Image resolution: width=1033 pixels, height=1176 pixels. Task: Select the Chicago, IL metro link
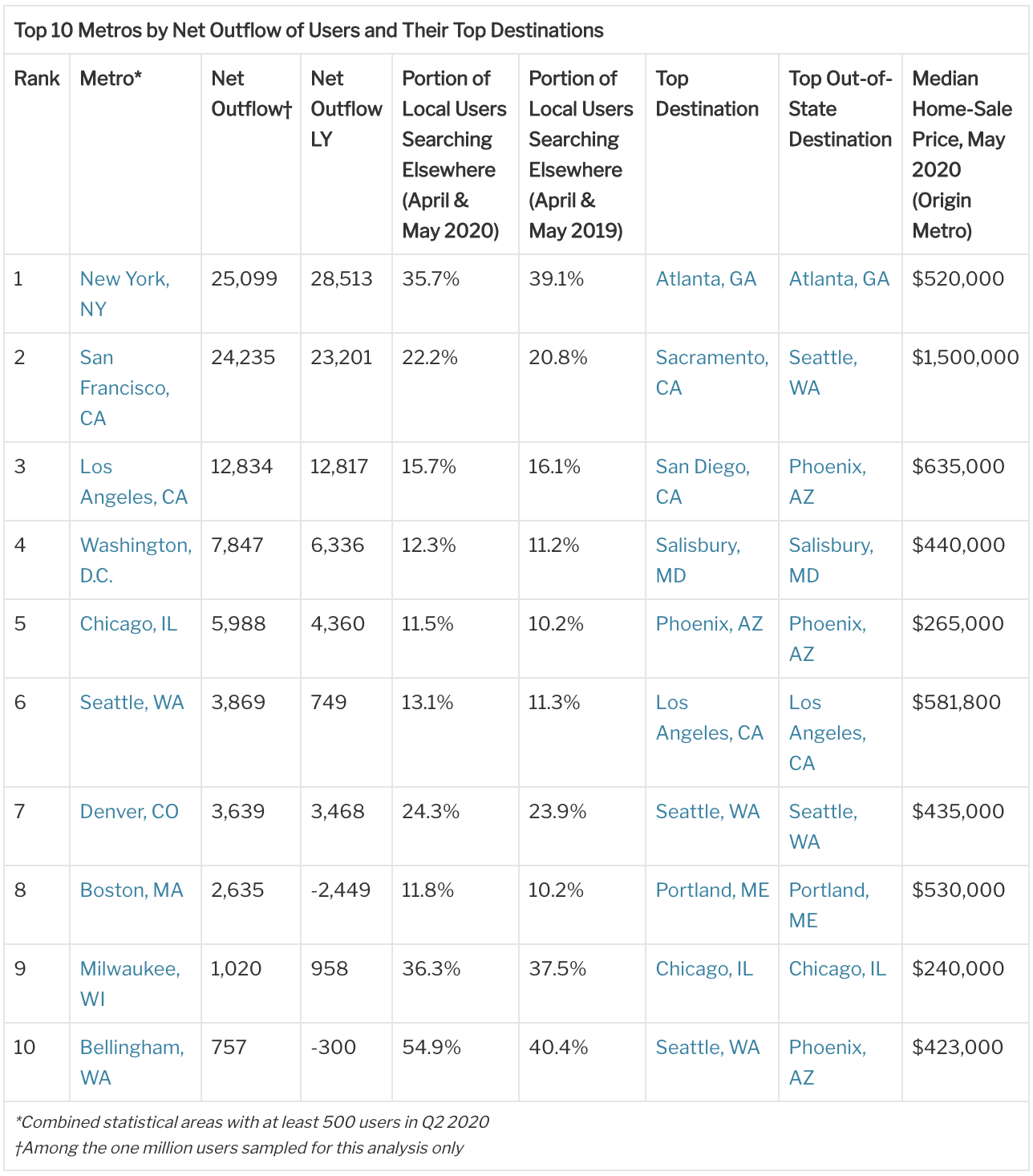128,623
